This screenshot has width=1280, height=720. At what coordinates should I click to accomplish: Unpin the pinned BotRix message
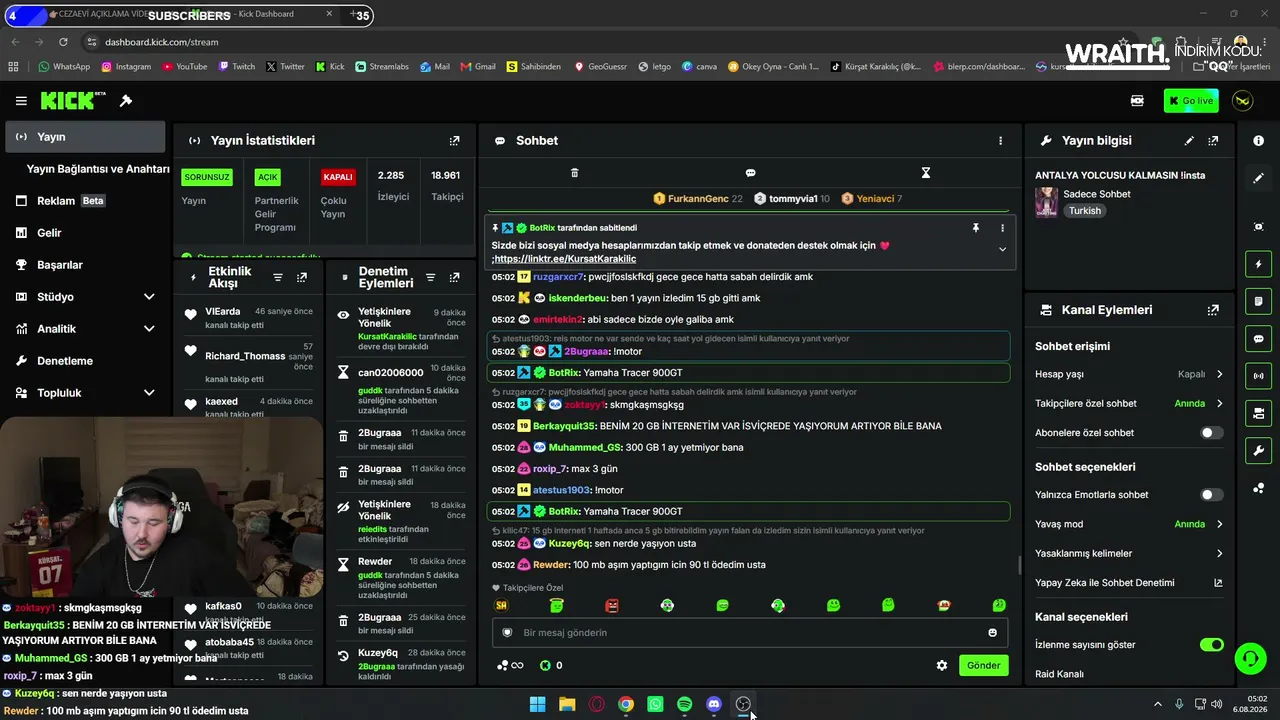(976, 228)
